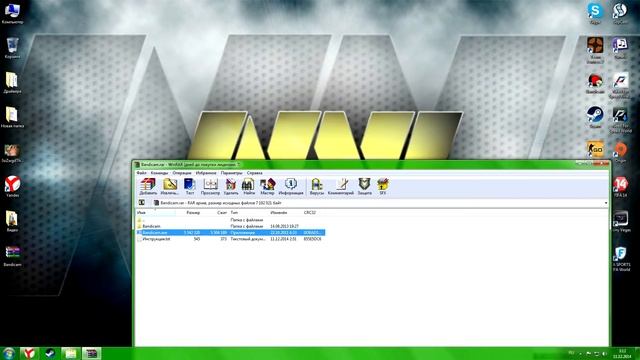This screenshot has height=360, width=640.
Task: Open the Просмотр (View) tool
Action: (210, 187)
